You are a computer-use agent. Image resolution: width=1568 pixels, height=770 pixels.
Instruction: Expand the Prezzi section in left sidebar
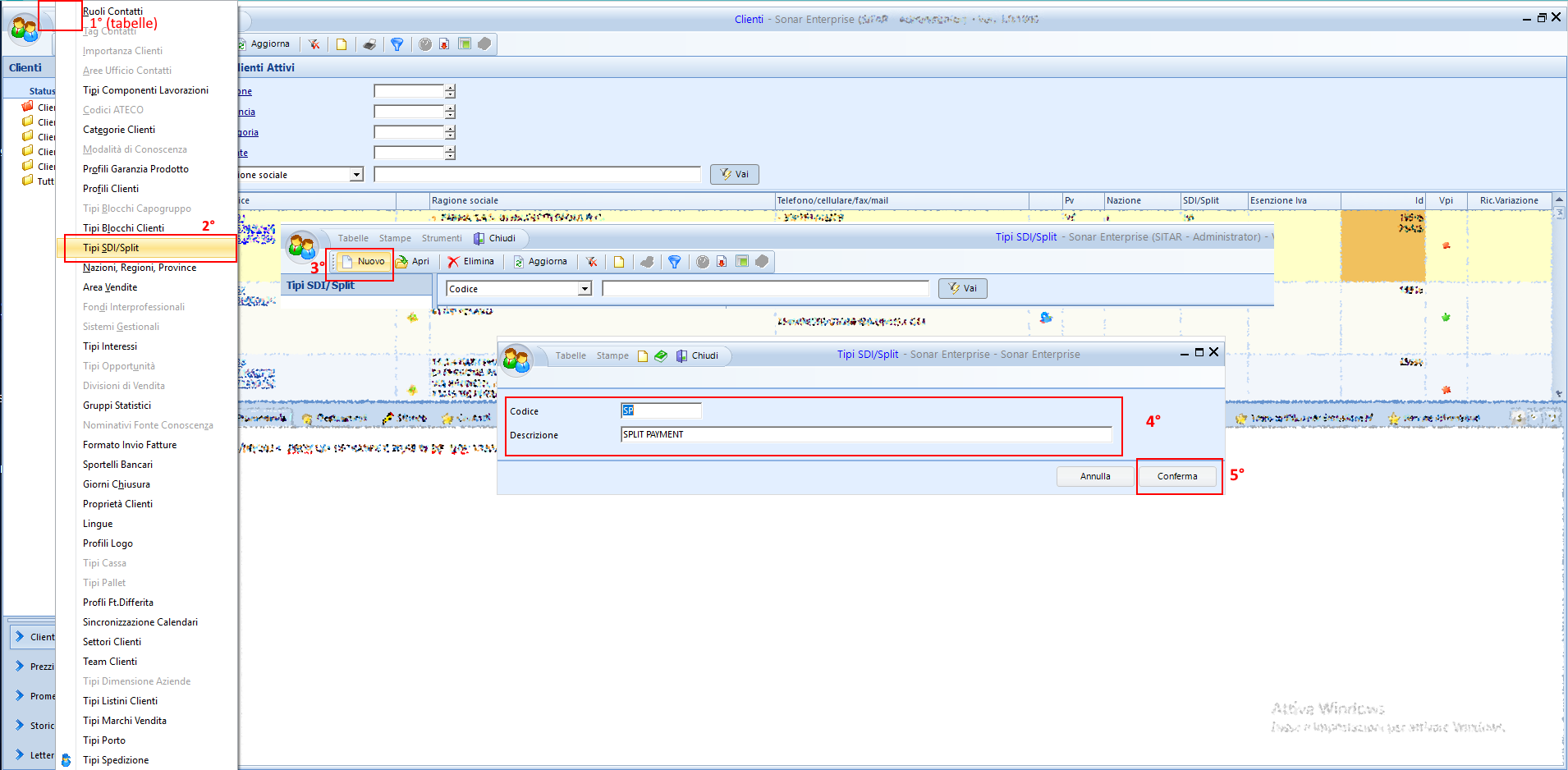[20, 667]
